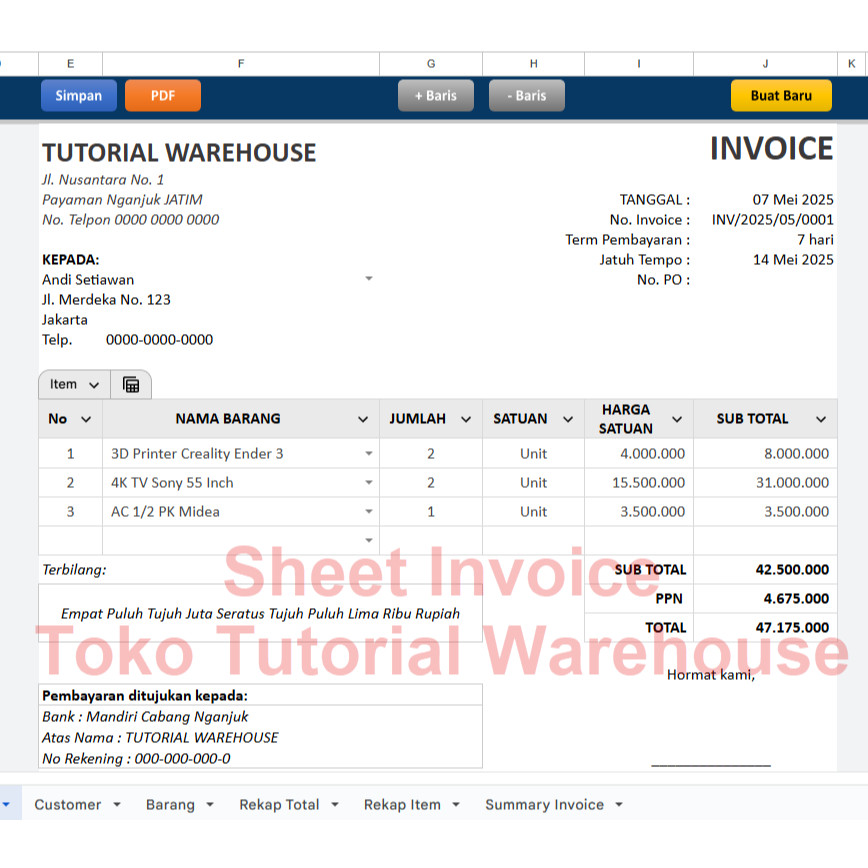Click sub total 3.500.000 for AC 1/2 PK Midea
This screenshot has height=868, width=868.
[x=797, y=512]
